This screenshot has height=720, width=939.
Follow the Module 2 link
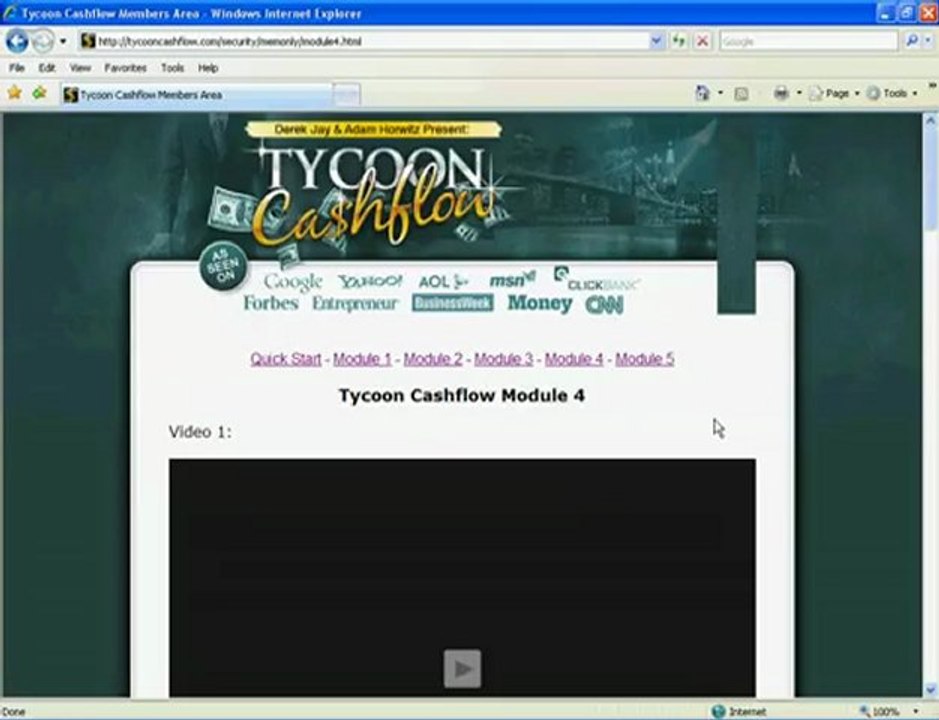(433, 359)
